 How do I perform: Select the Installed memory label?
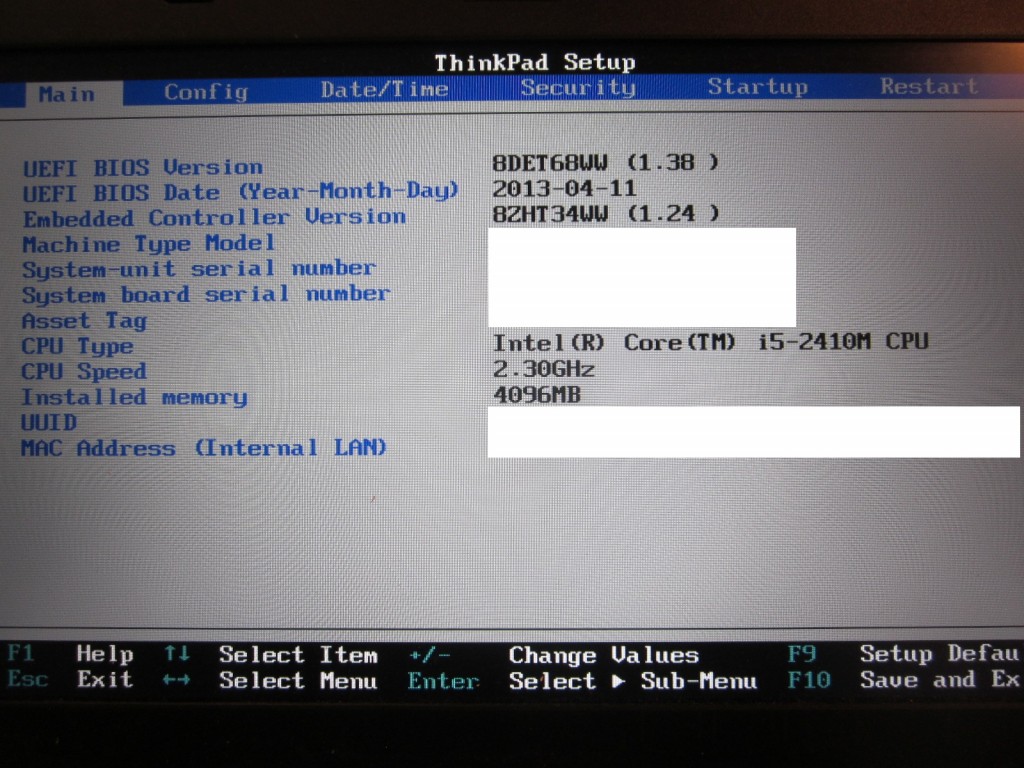[135, 397]
